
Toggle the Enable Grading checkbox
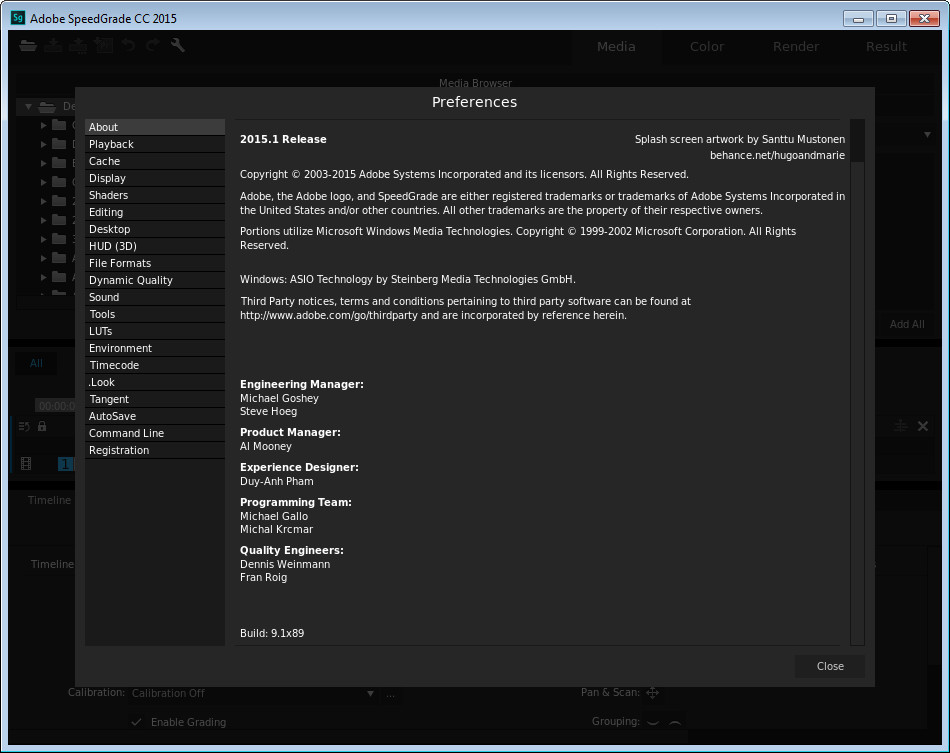[x=136, y=722]
